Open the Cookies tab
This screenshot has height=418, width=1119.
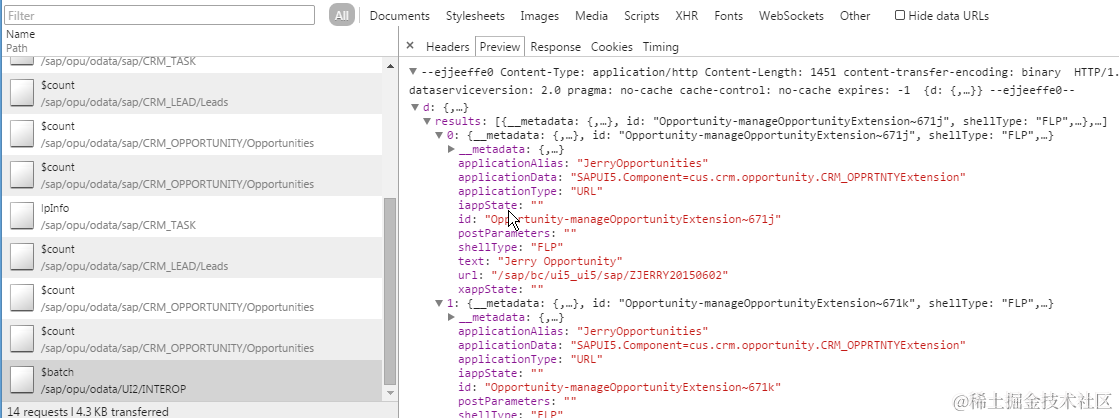tap(612, 46)
